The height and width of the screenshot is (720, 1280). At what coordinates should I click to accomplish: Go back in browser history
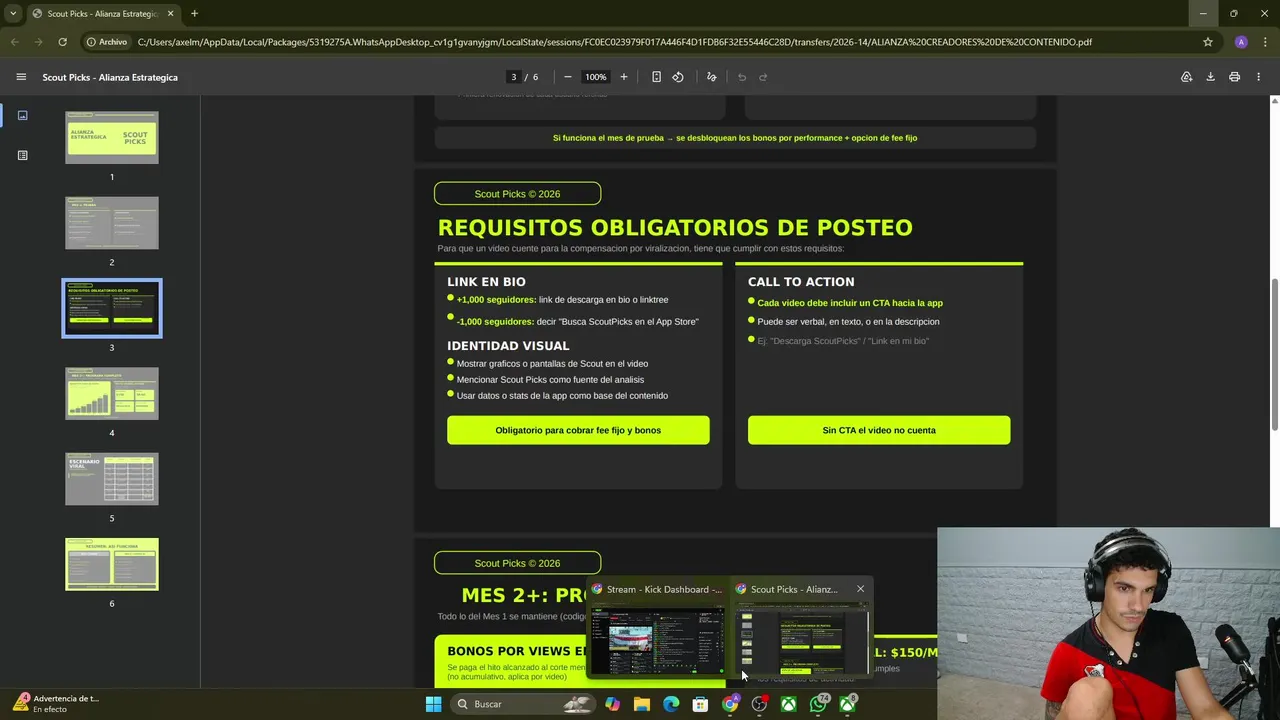[14, 42]
